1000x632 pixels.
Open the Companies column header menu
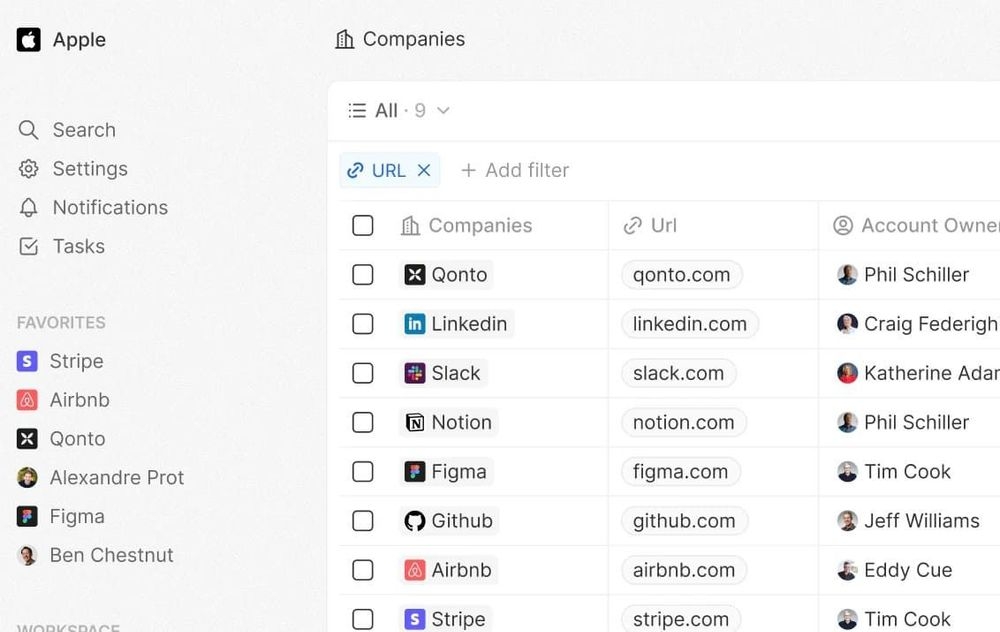tap(479, 226)
